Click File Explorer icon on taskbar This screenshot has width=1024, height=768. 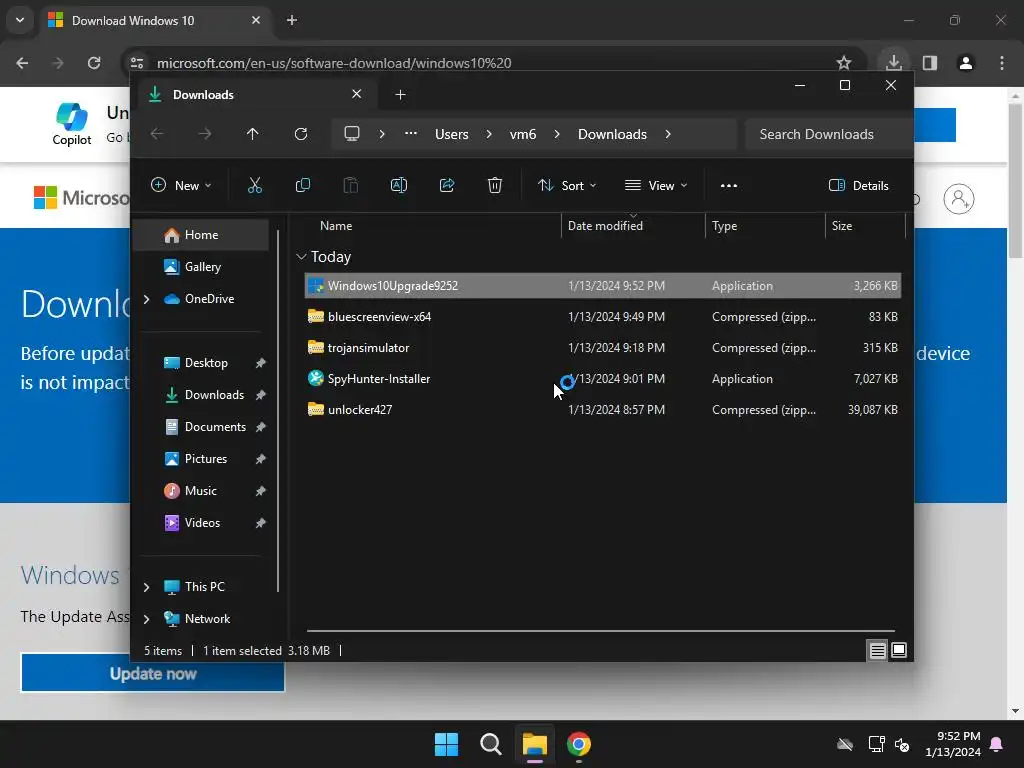[x=534, y=744]
